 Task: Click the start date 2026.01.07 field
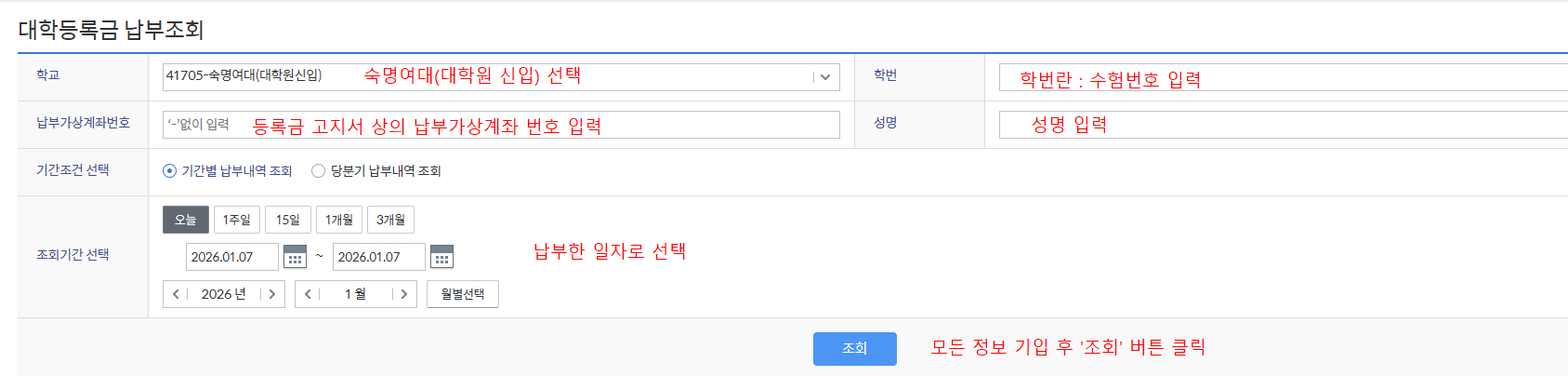[231, 257]
